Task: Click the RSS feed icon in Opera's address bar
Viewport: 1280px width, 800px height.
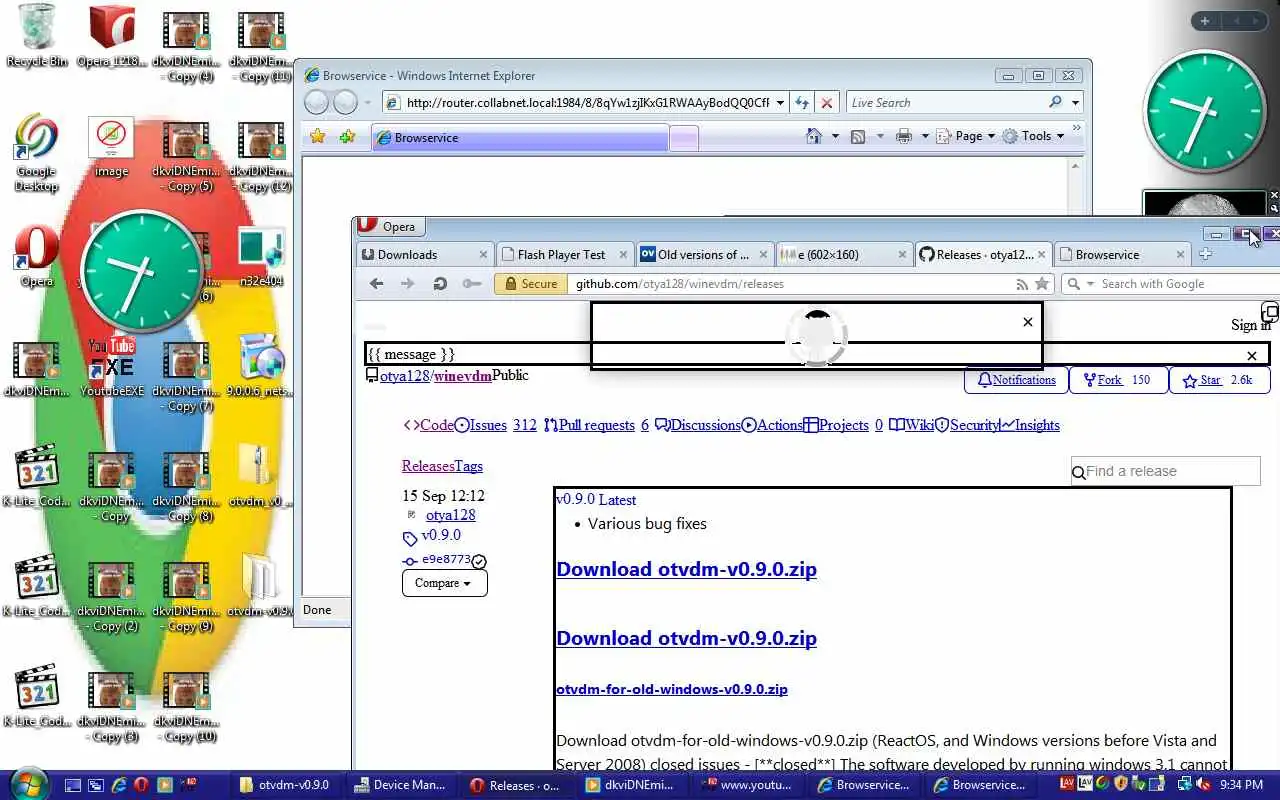Action: 1021,284
